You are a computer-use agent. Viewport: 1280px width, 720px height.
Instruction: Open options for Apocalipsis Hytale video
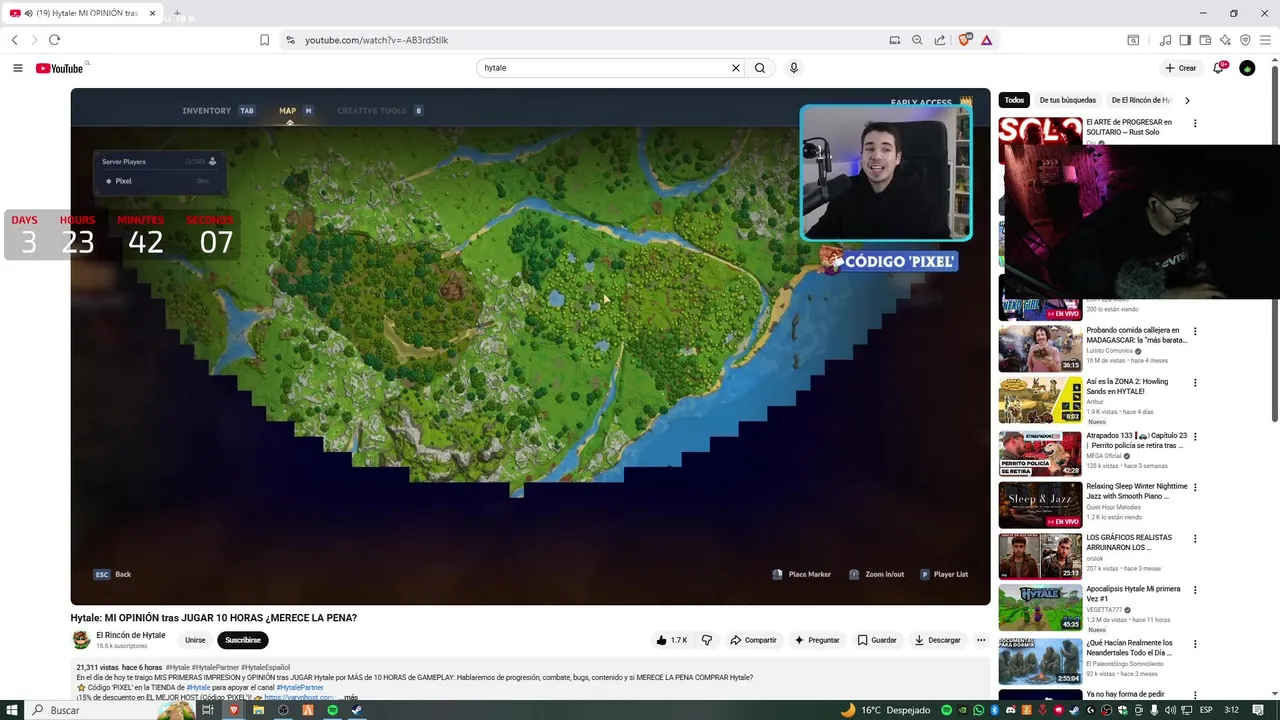point(1195,591)
